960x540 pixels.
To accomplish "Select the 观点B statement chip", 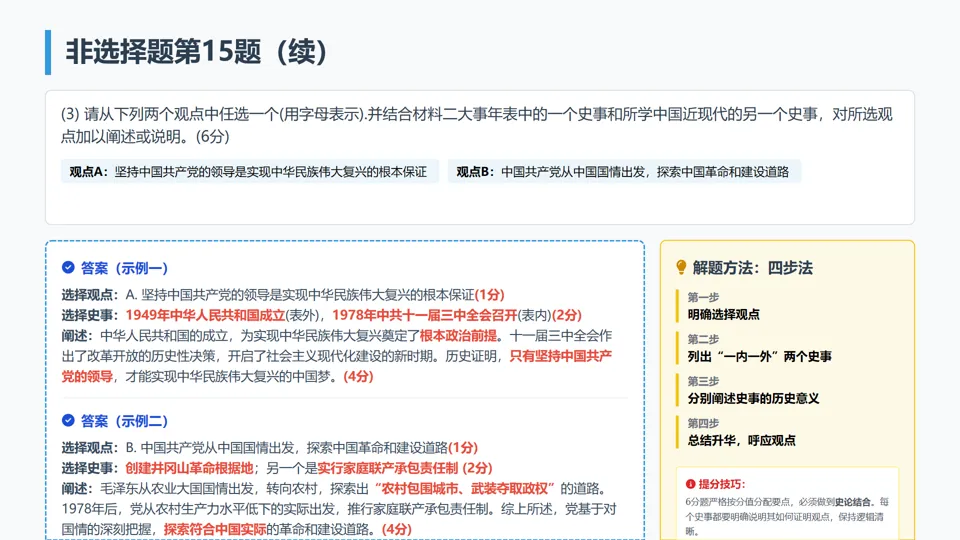I will (x=624, y=172).
